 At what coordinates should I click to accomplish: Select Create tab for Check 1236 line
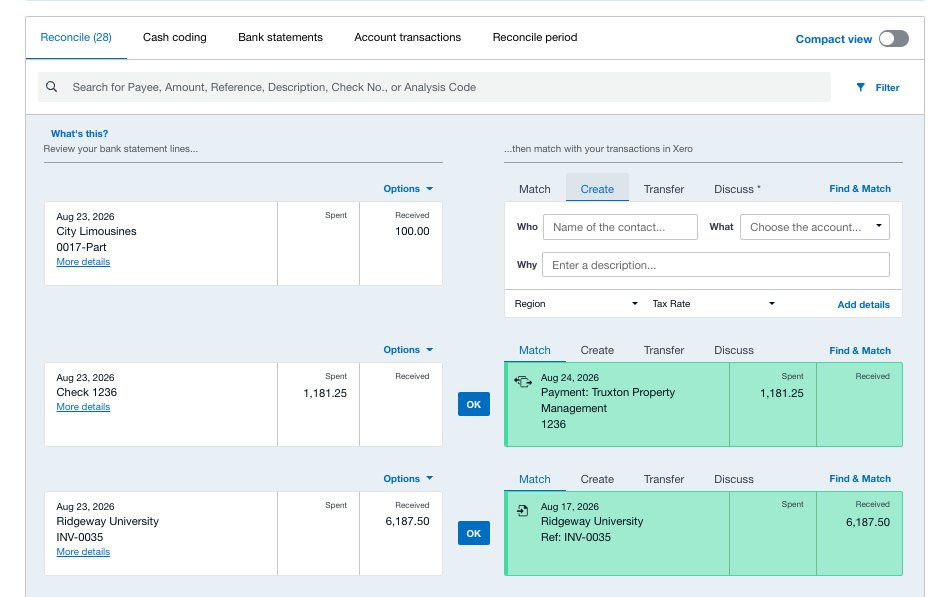point(597,350)
